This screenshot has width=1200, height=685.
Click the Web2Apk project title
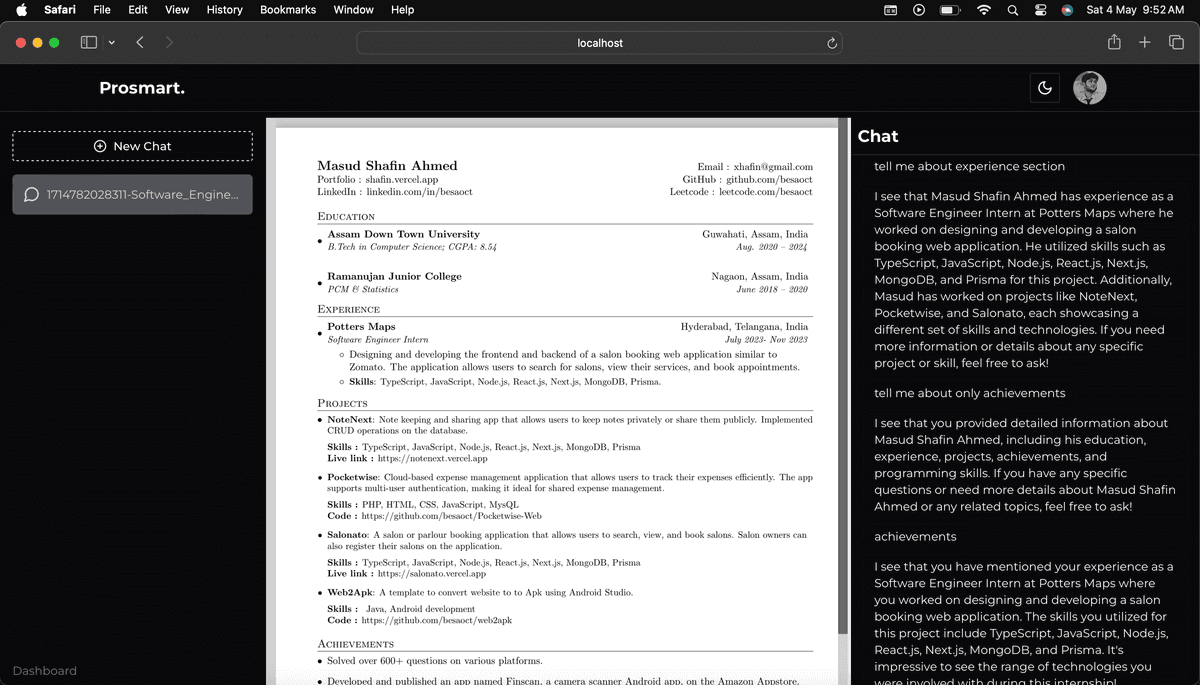click(349, 593)
